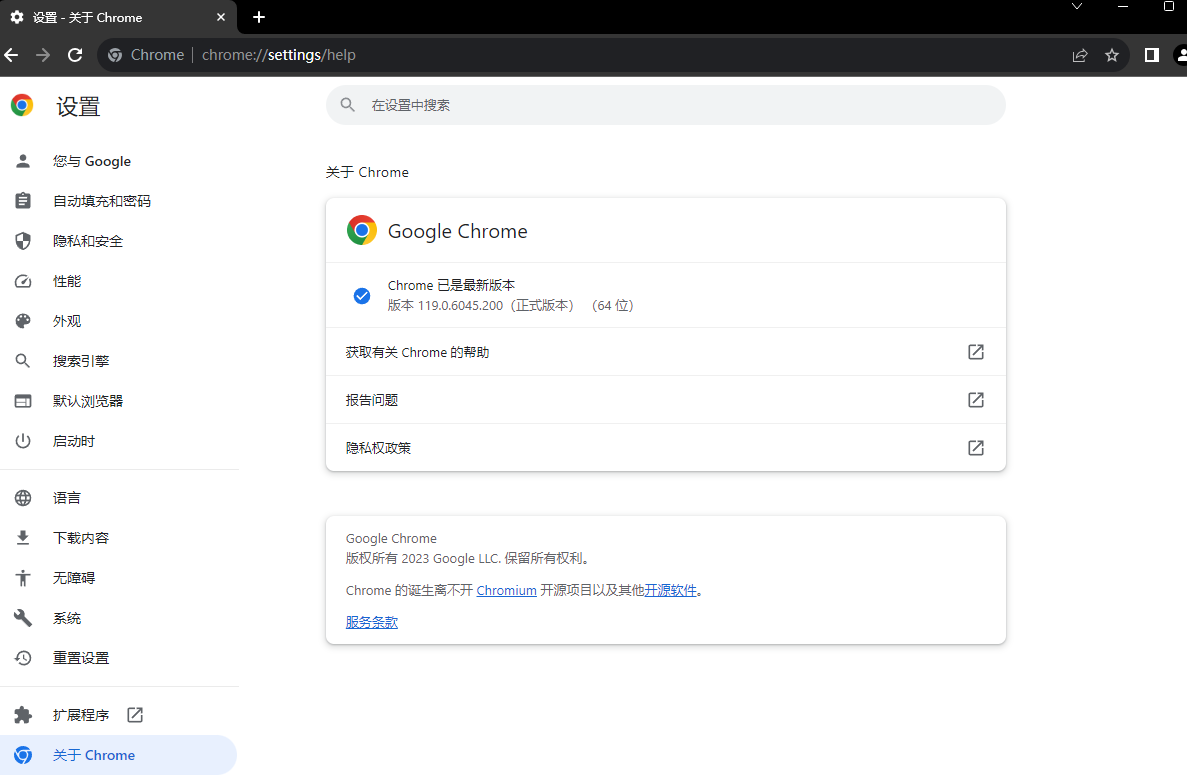This screenshot has height=780, width=1187.
Task: Click the 系统 wrench icon
Action: pyautogui.click(x=23, y=618)
